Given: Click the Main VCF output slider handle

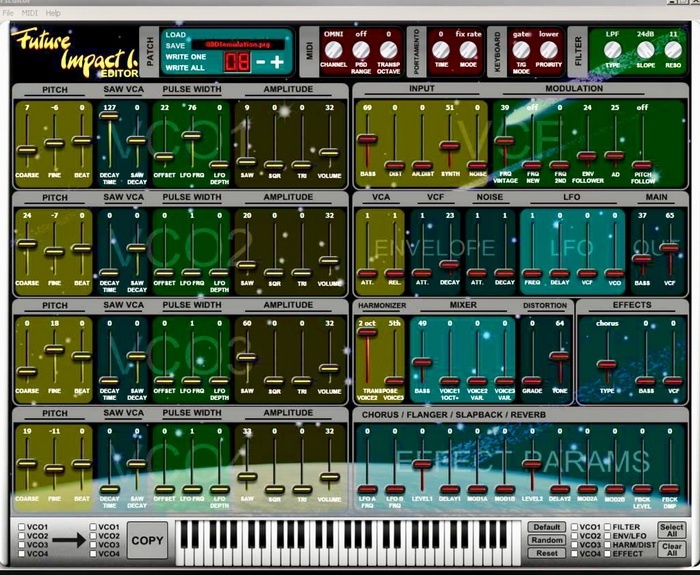Looking at the screenshot, I should pyautogui.click(x=670, y=248).
